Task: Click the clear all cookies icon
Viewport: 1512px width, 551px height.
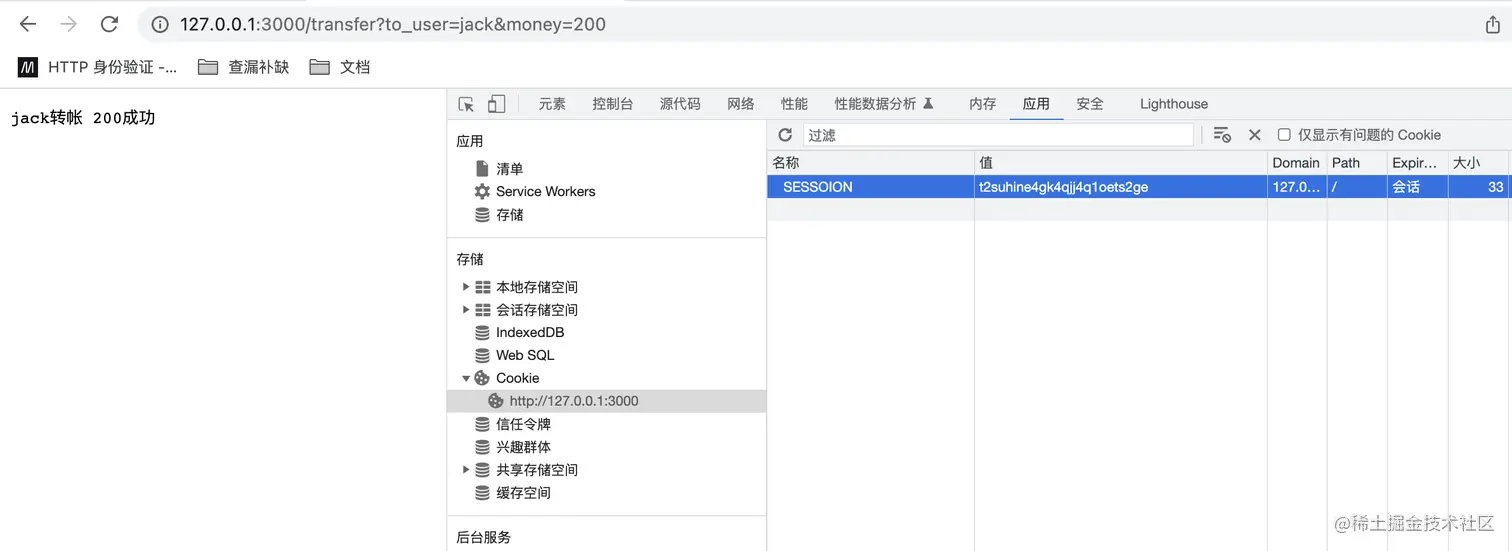Action: 1222,135
